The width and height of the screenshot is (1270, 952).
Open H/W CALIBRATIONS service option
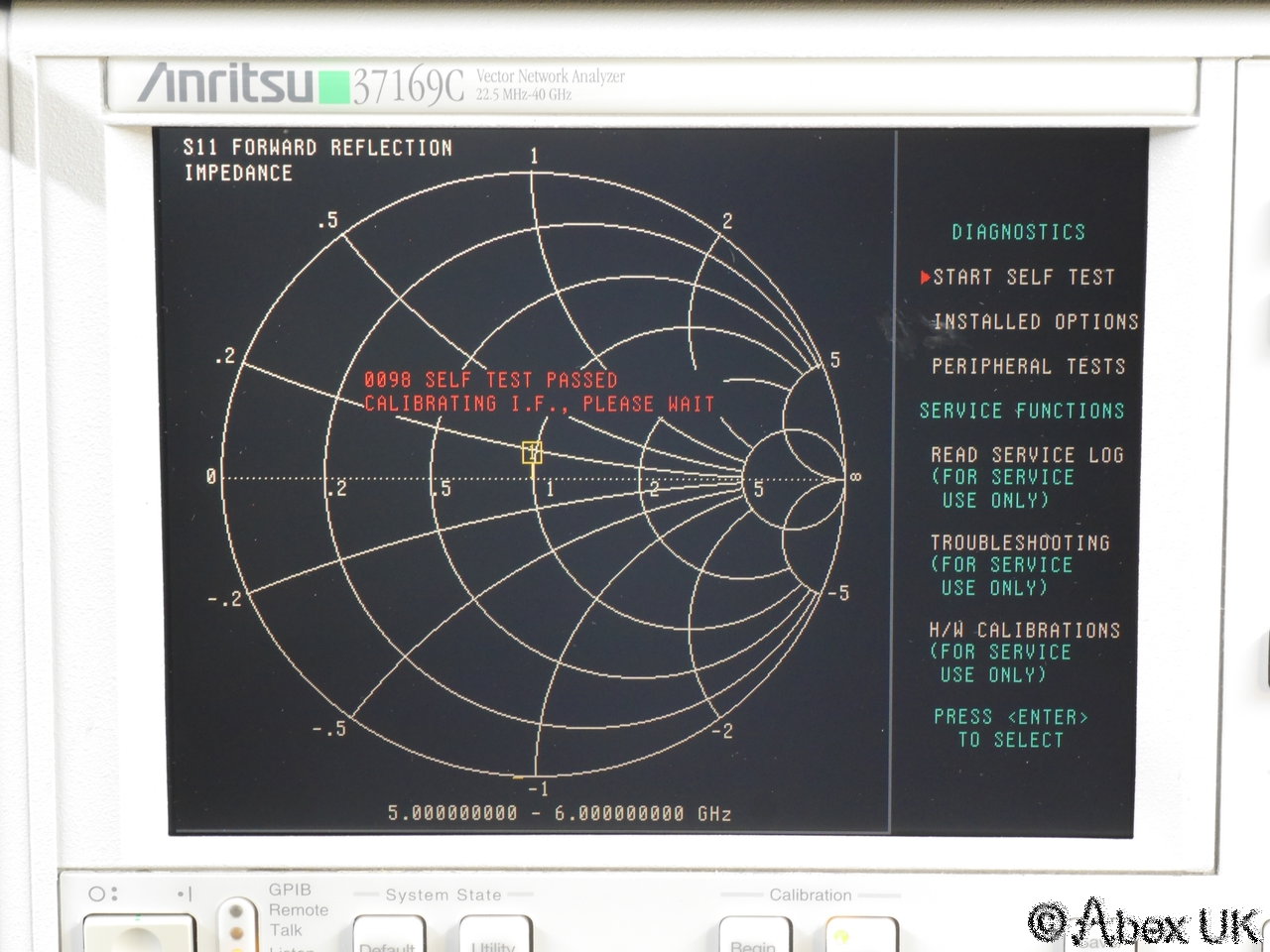click(1024, 631)
